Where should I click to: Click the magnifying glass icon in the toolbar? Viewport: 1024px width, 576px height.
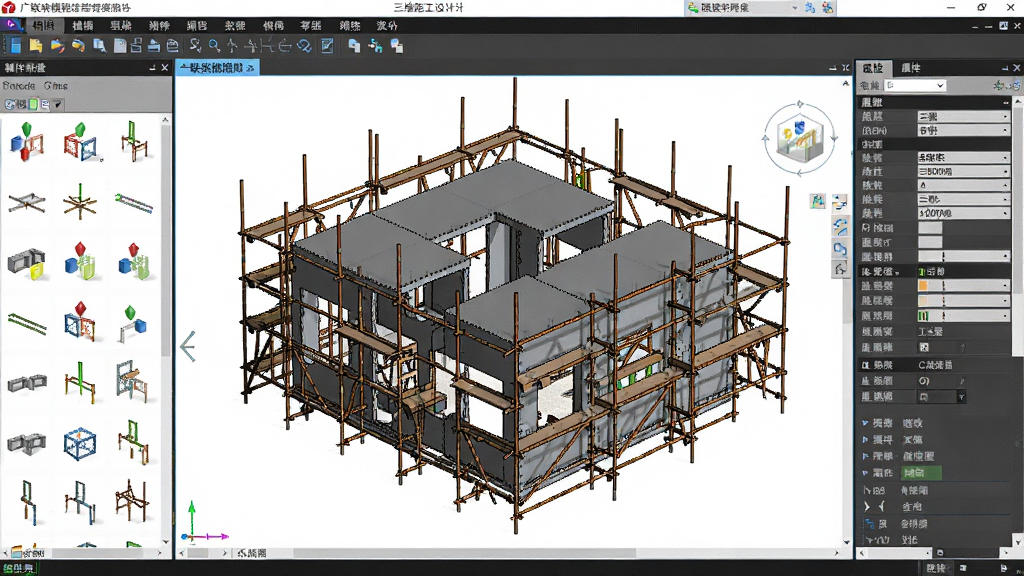[214, 46]
